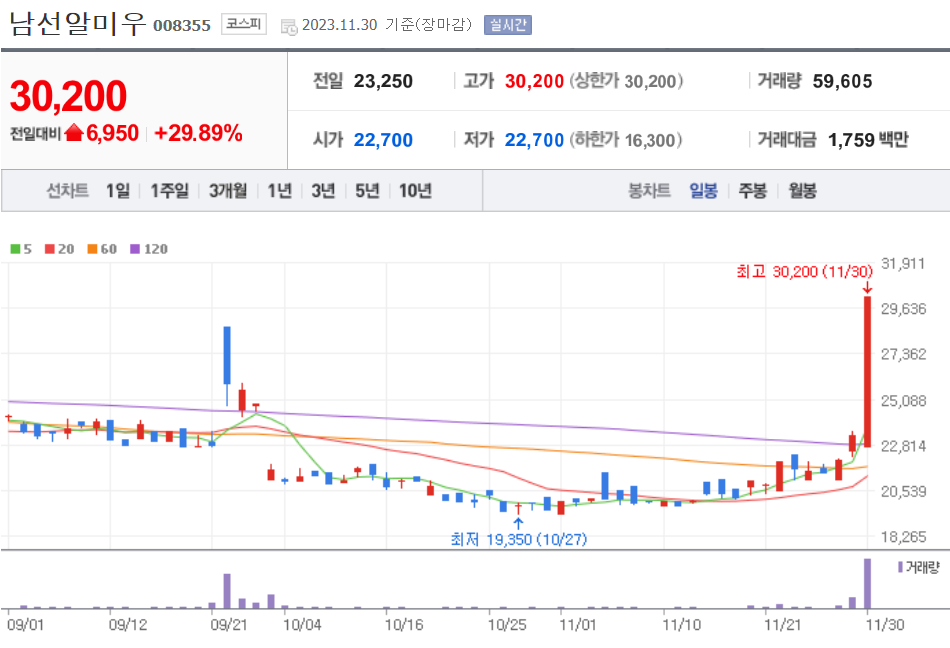This screenshot has height=648, width=950.
Task: Click the purple 거래량 volume legend marker
Action: [900, 567]
